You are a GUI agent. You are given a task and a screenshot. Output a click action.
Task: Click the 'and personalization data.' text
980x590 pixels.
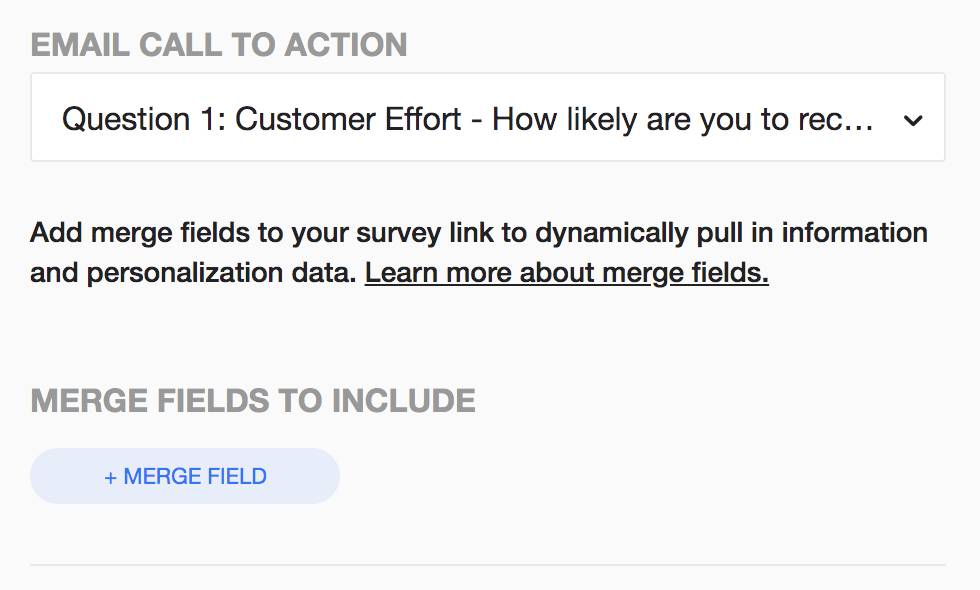click(193, 273)
